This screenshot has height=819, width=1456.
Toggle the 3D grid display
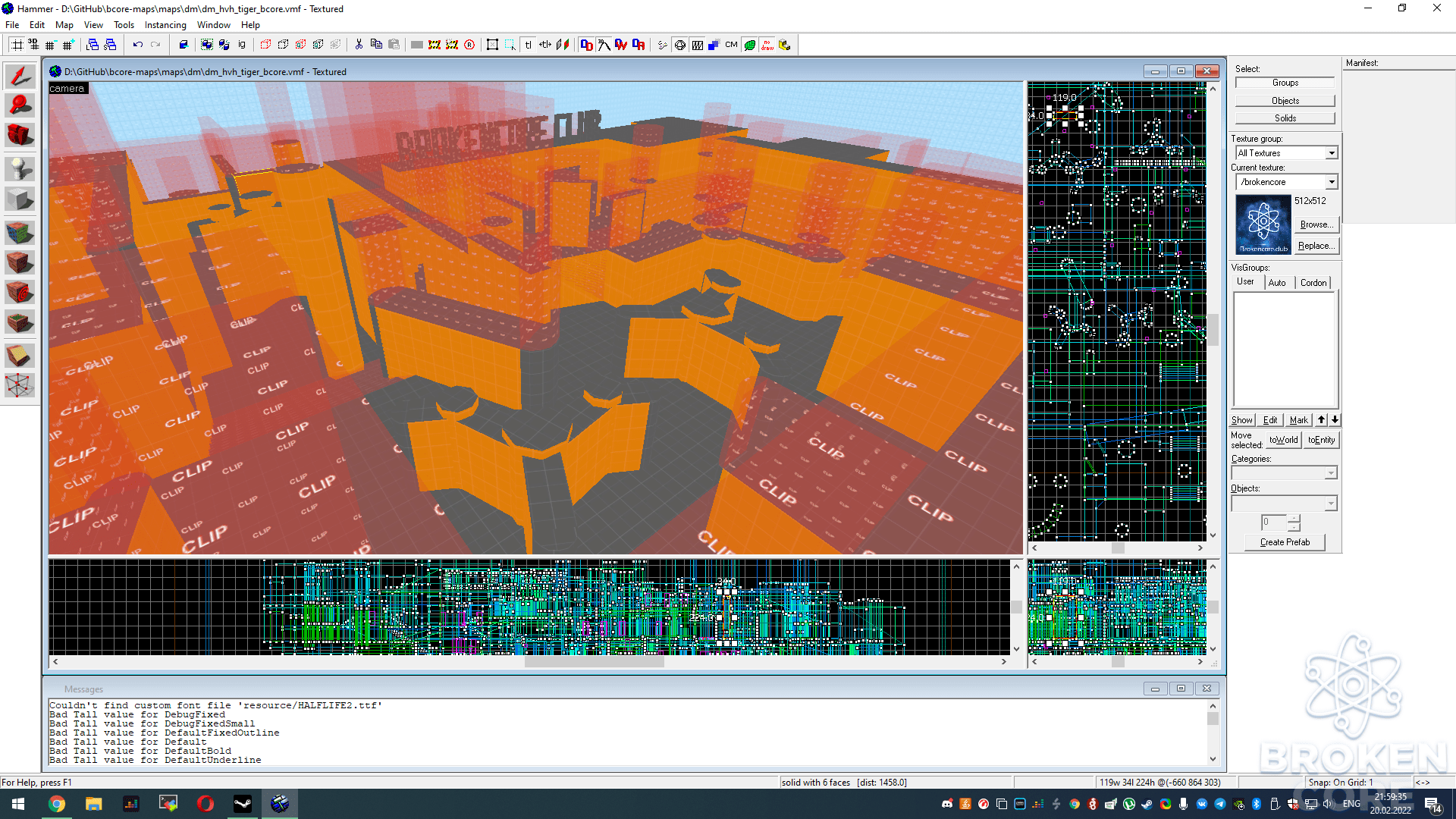(33, 45)
